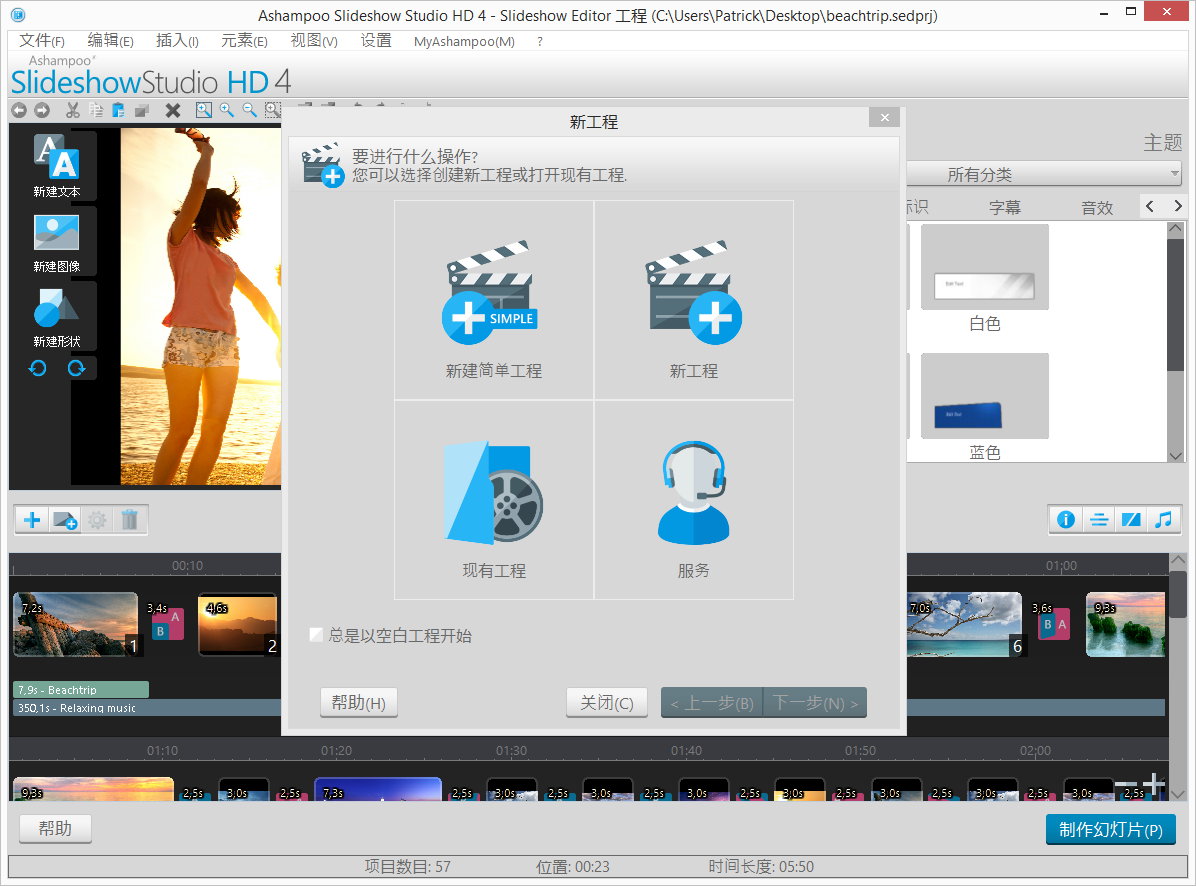Select the 新建文本 (New Text) tool
The height and width of the screenshot is (886, 1196).
tap(55, 165)
